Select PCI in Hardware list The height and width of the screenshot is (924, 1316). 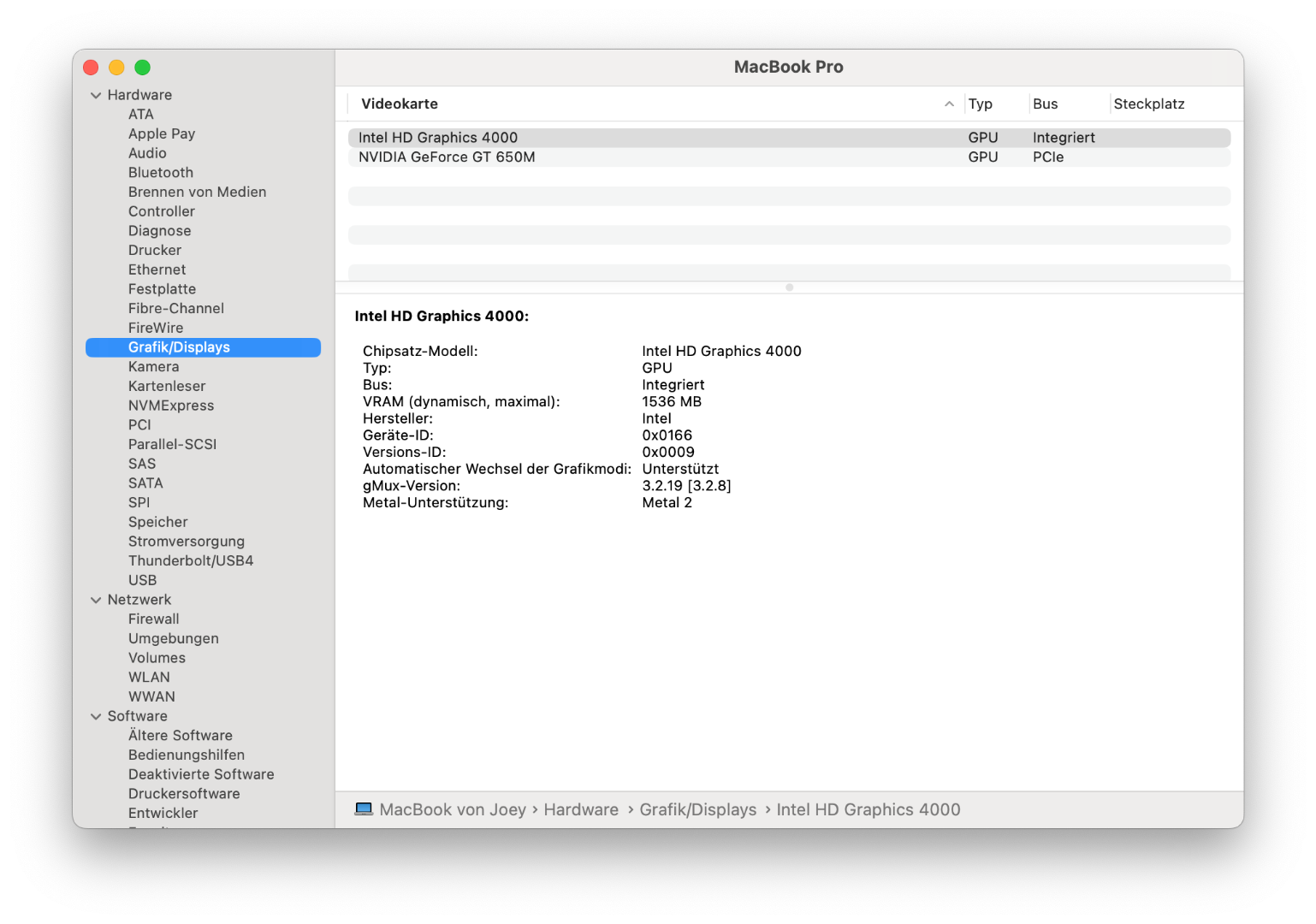(x=139, y=424)
